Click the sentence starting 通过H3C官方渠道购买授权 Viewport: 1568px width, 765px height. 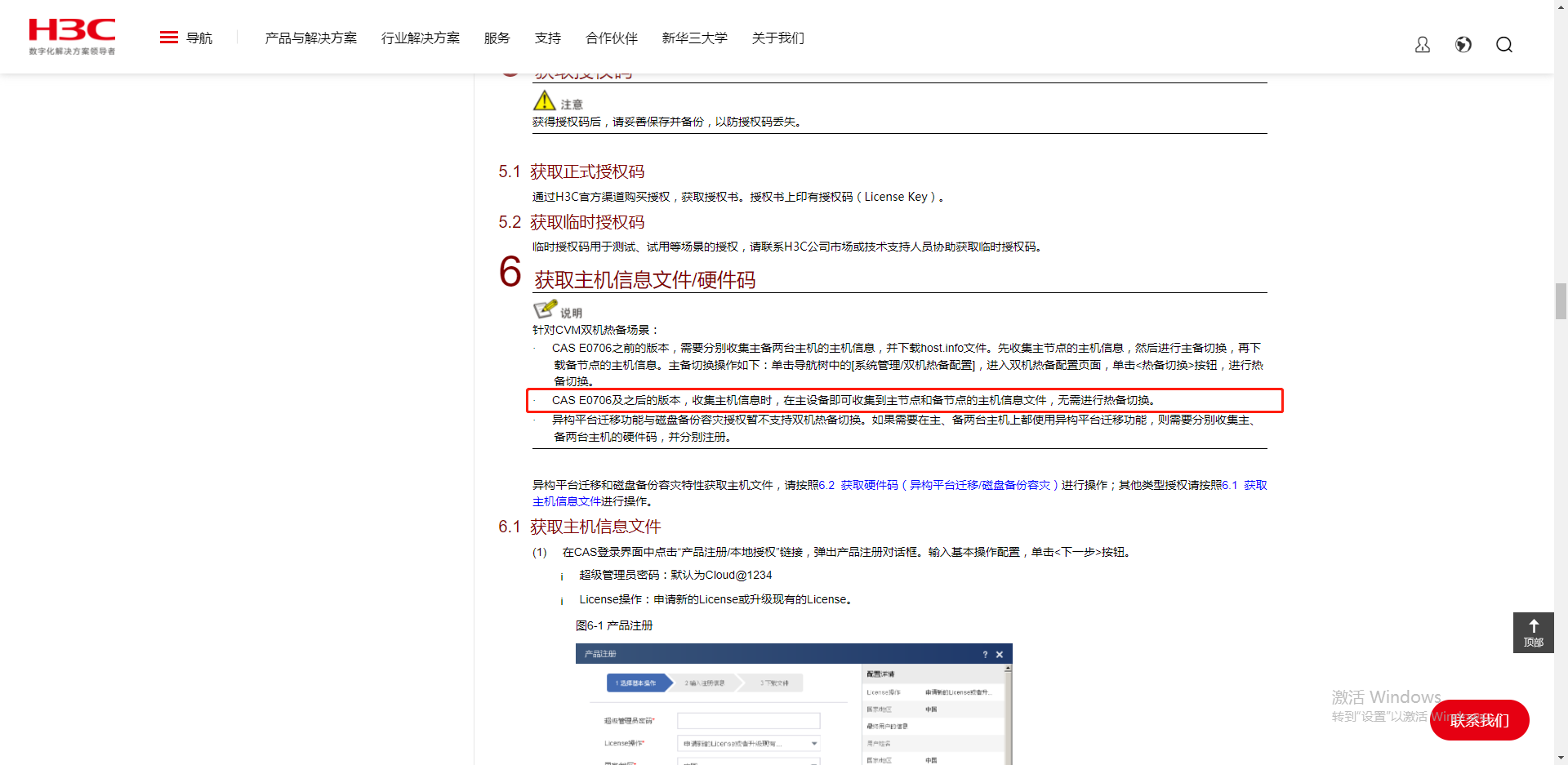tap(739, 197)
